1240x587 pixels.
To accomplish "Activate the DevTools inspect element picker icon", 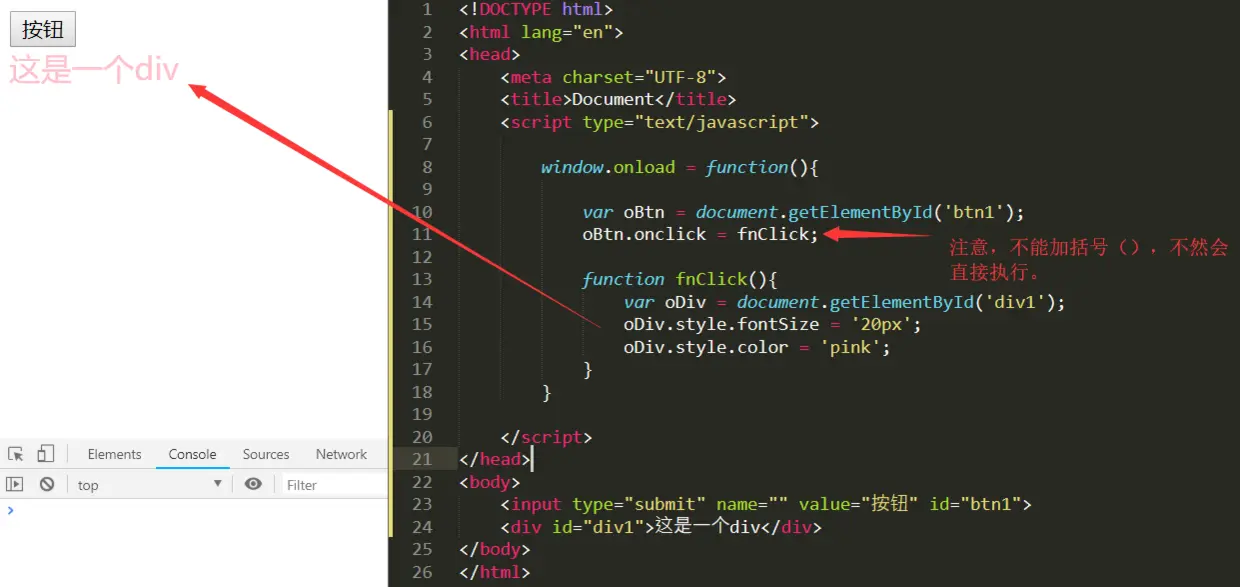I will 15,454.
